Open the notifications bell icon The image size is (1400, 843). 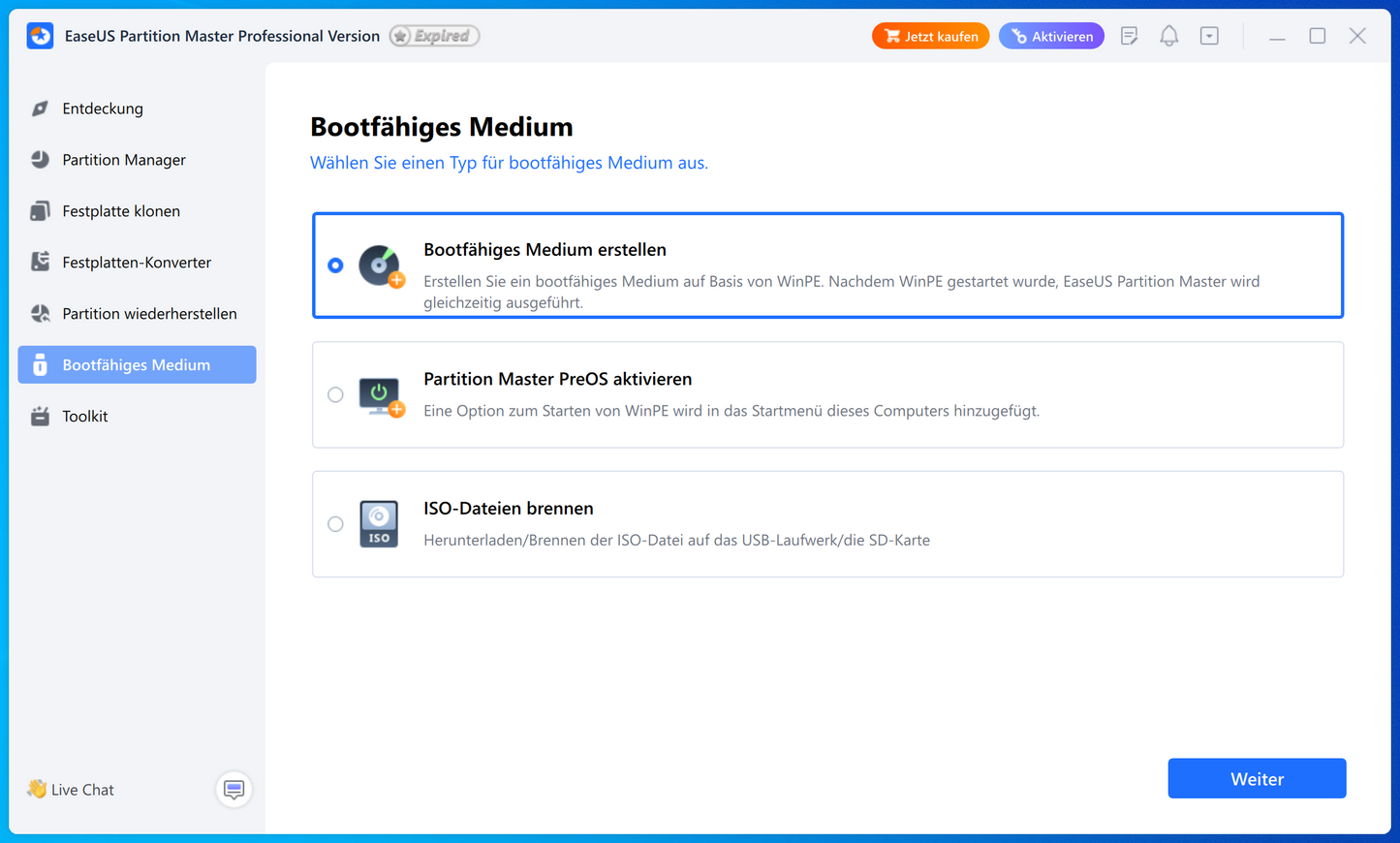click(x=1169, y=36)
